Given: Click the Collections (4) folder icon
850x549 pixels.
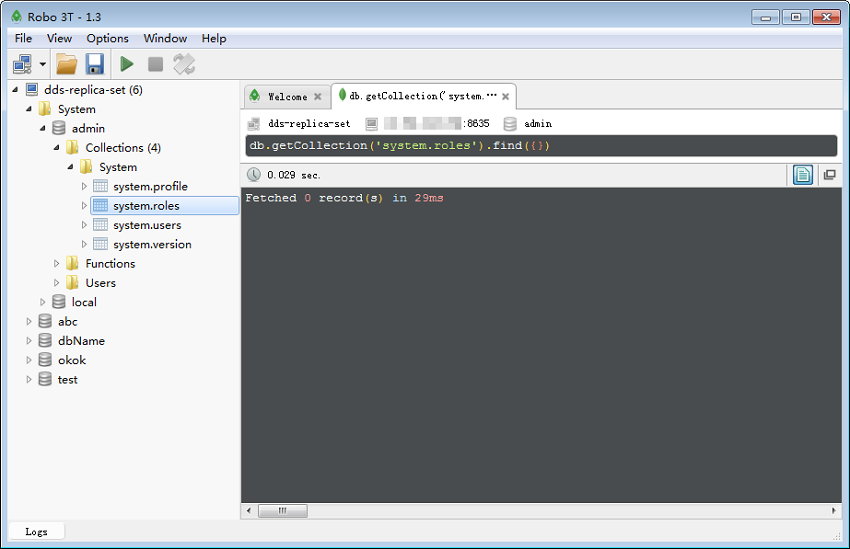Looking at the screenshot, I should point(72,147).
